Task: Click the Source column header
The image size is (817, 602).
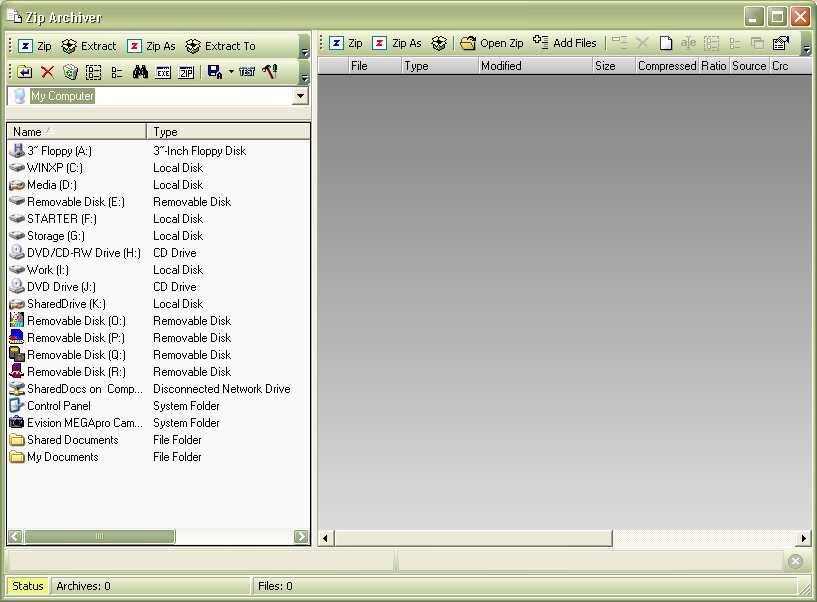Action: click(749, 66)
